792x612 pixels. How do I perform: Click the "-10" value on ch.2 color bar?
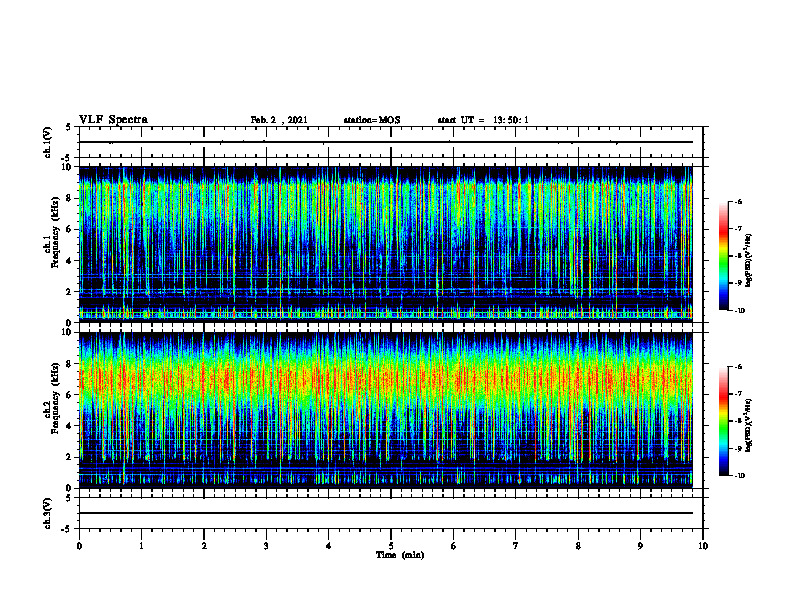[739, 476]
